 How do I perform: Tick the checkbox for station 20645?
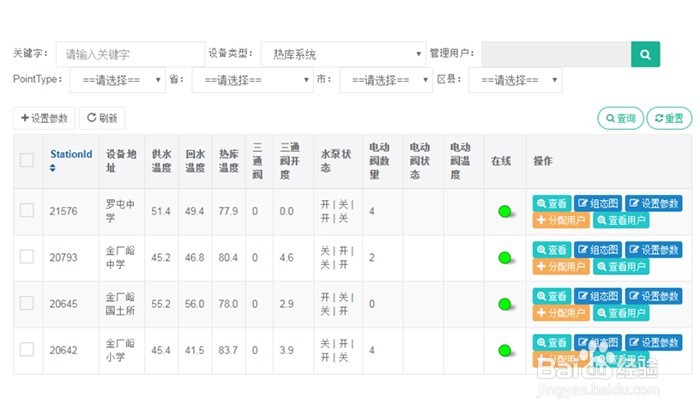[27, 303]
